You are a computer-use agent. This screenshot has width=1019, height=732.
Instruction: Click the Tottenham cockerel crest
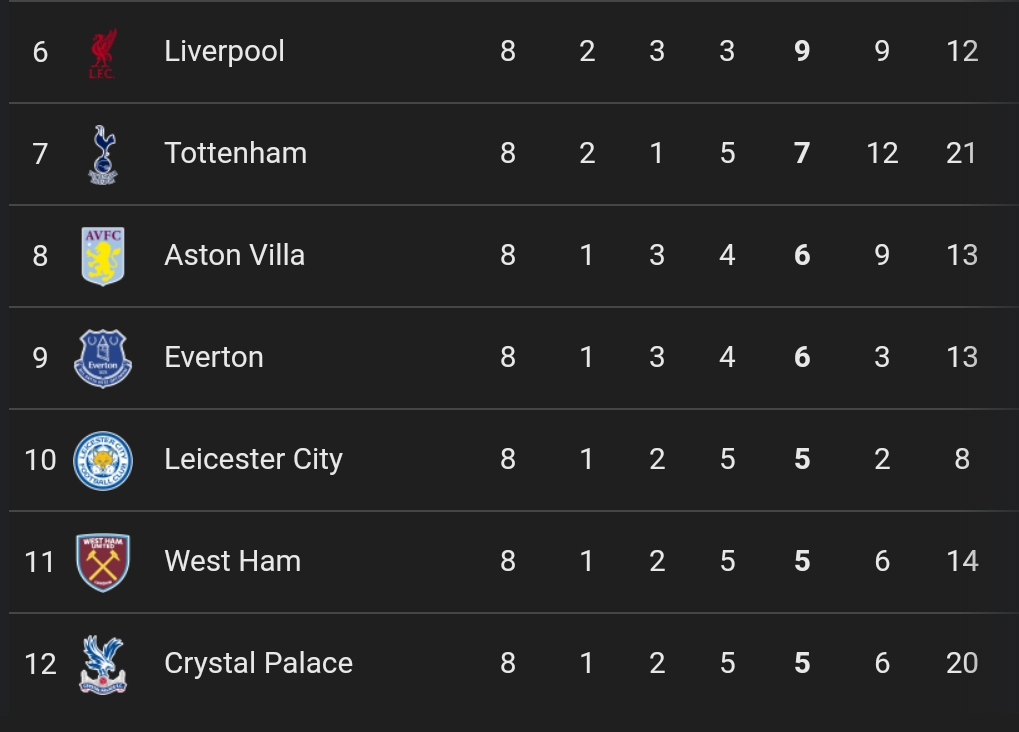point(102,155)
